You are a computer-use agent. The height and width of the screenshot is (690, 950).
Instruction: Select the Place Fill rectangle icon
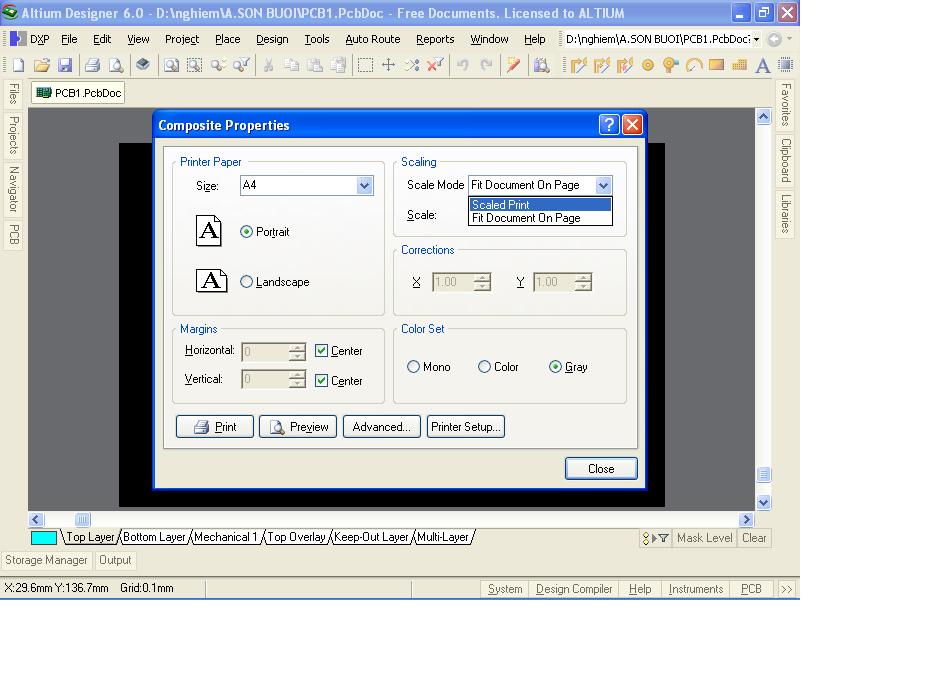pyautogui.click(x=716, y=65)
